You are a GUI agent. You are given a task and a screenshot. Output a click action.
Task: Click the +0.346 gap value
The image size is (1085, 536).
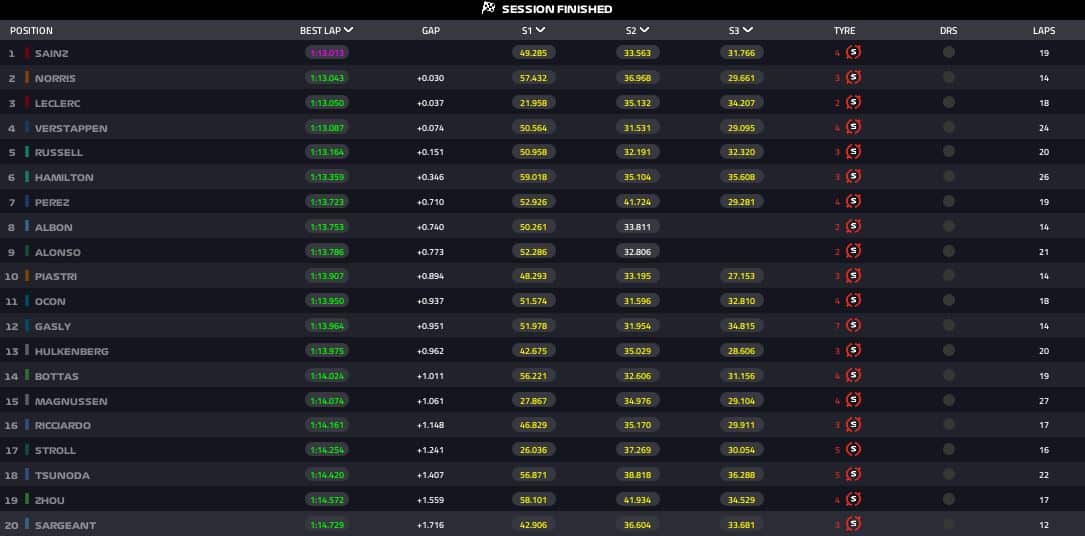[430, 177]
